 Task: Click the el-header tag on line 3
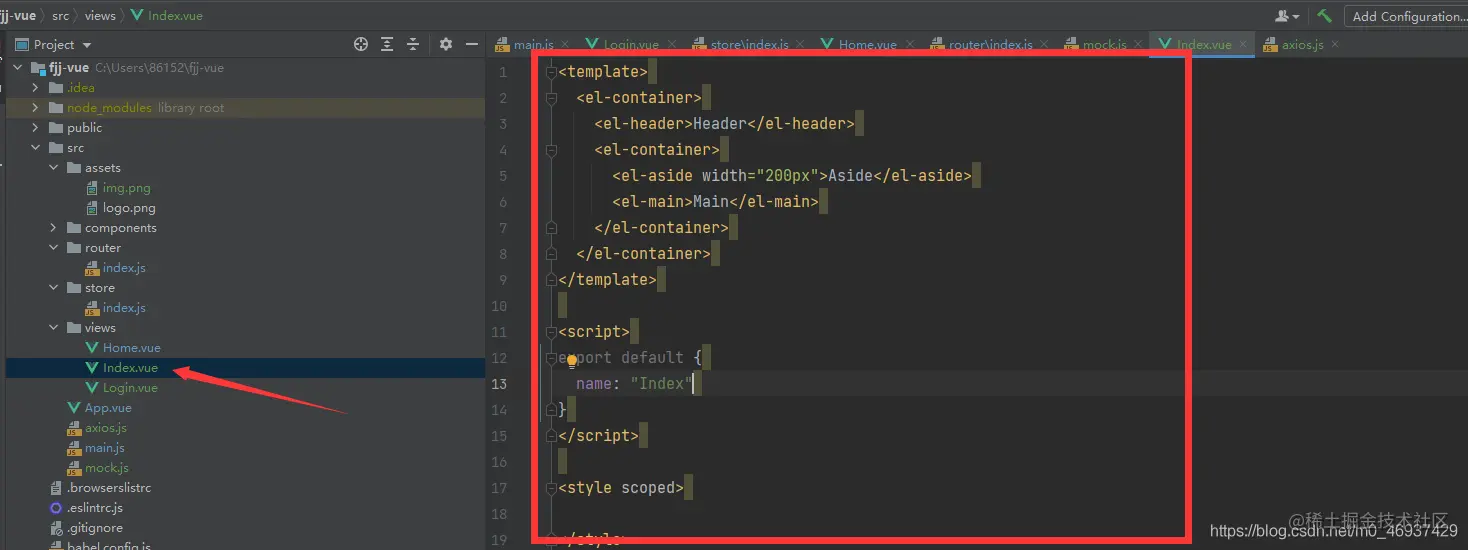[x=644, y=124]
